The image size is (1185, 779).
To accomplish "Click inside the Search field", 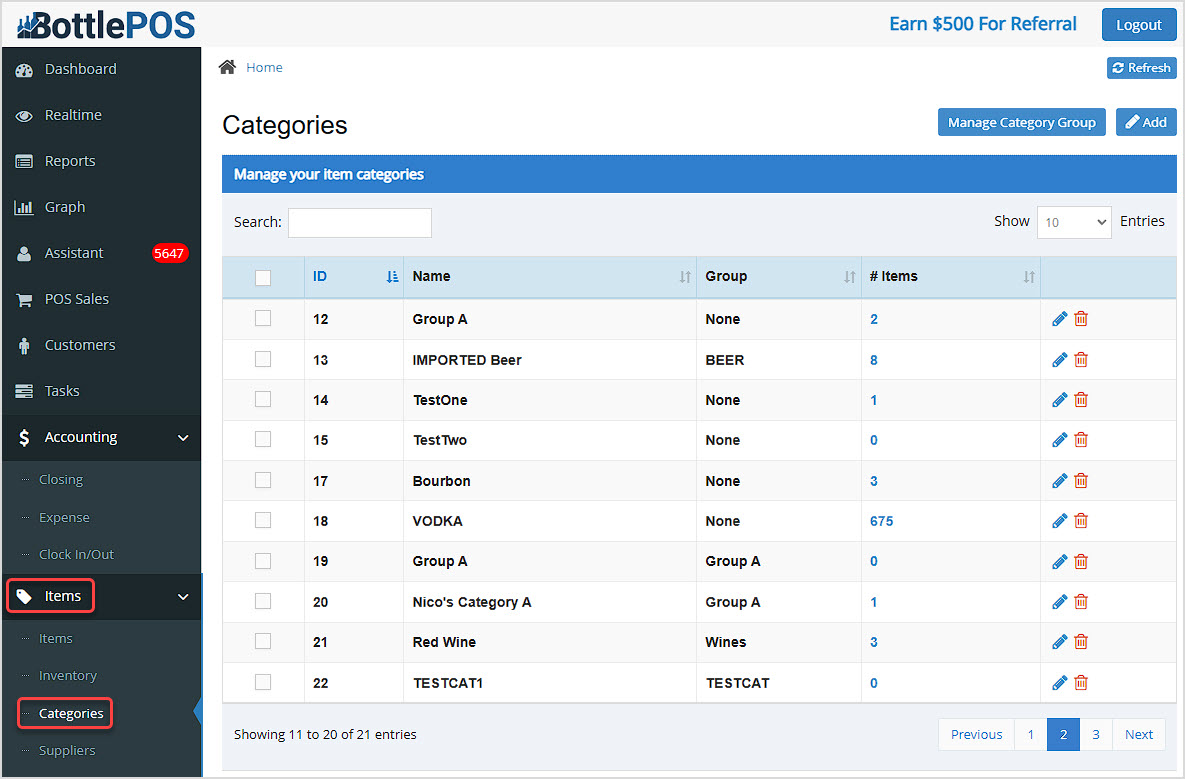I will 359,222.
